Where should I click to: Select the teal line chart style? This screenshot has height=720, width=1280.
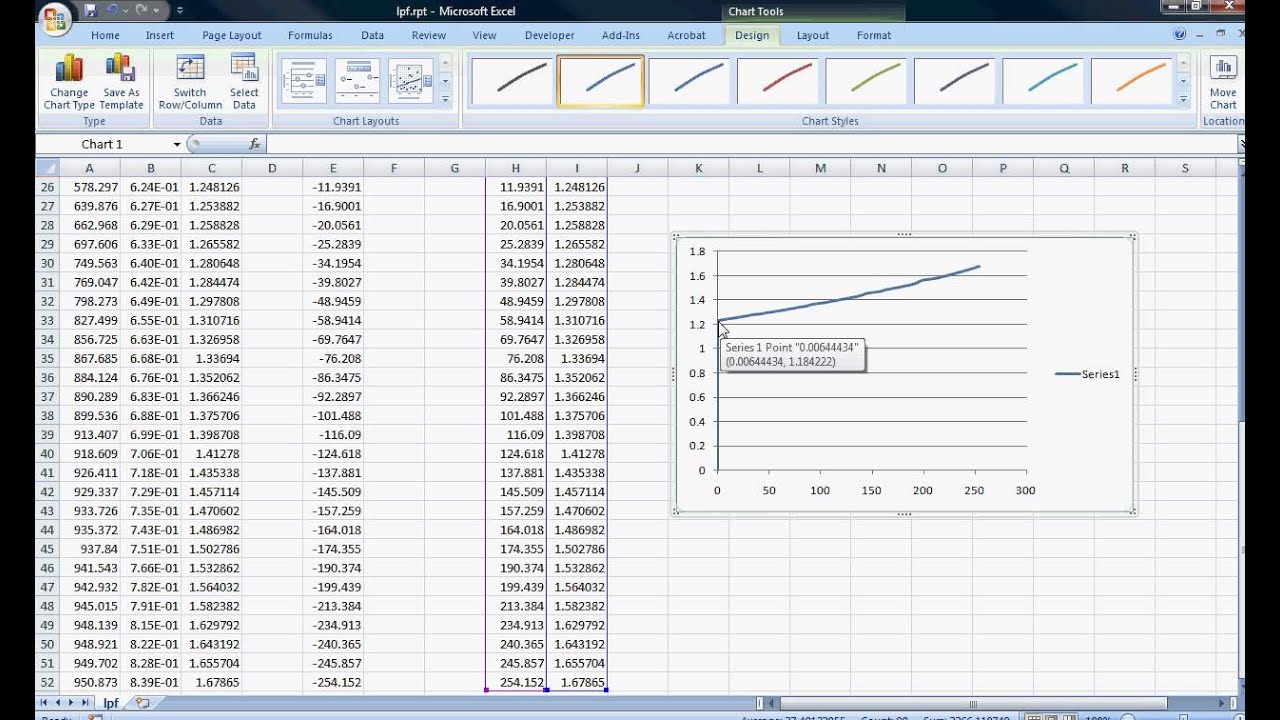[1044, 80]
